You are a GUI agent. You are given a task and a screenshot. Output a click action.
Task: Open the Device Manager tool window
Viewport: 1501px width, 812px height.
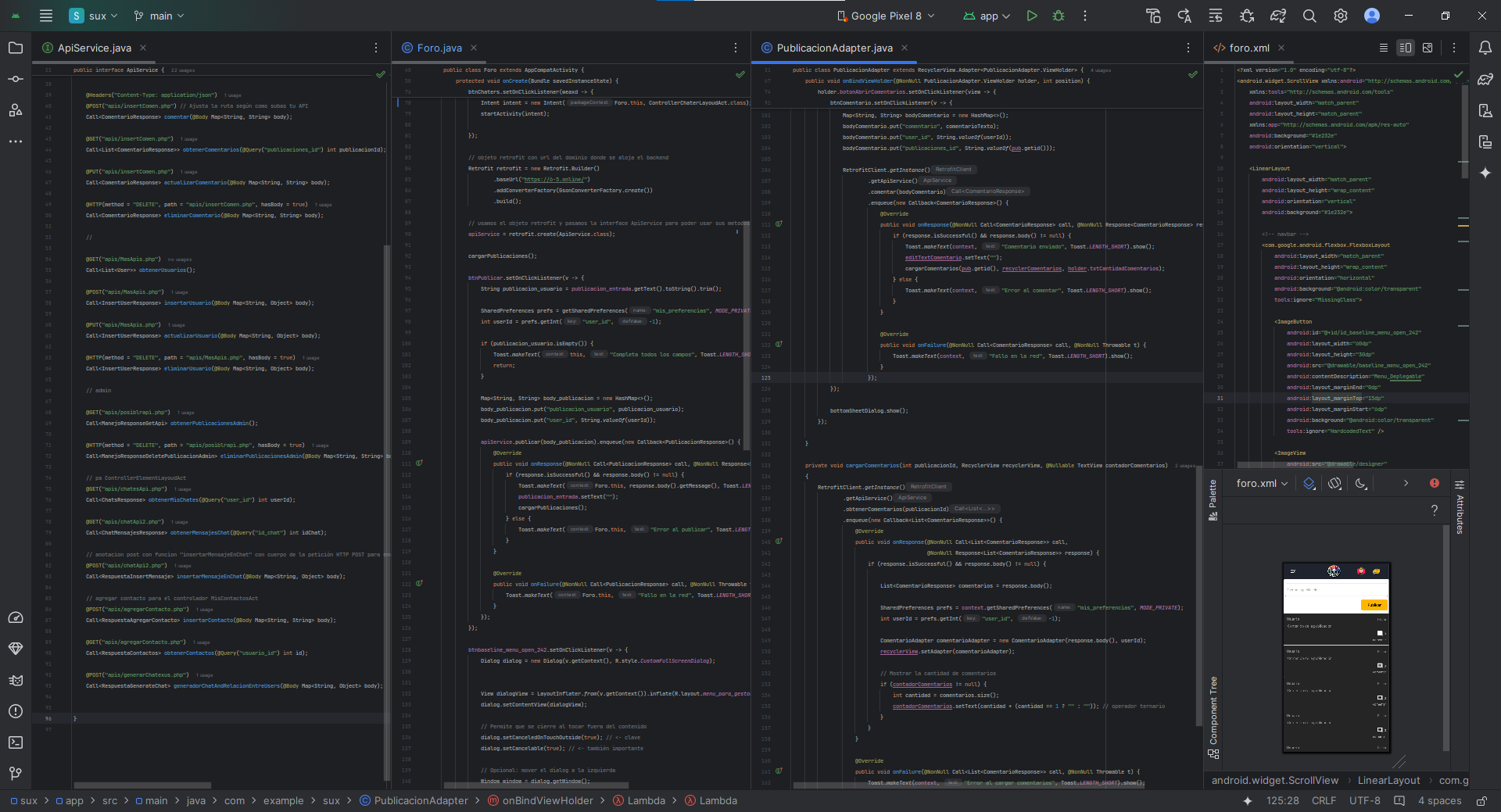click(x=1485, y=110)
